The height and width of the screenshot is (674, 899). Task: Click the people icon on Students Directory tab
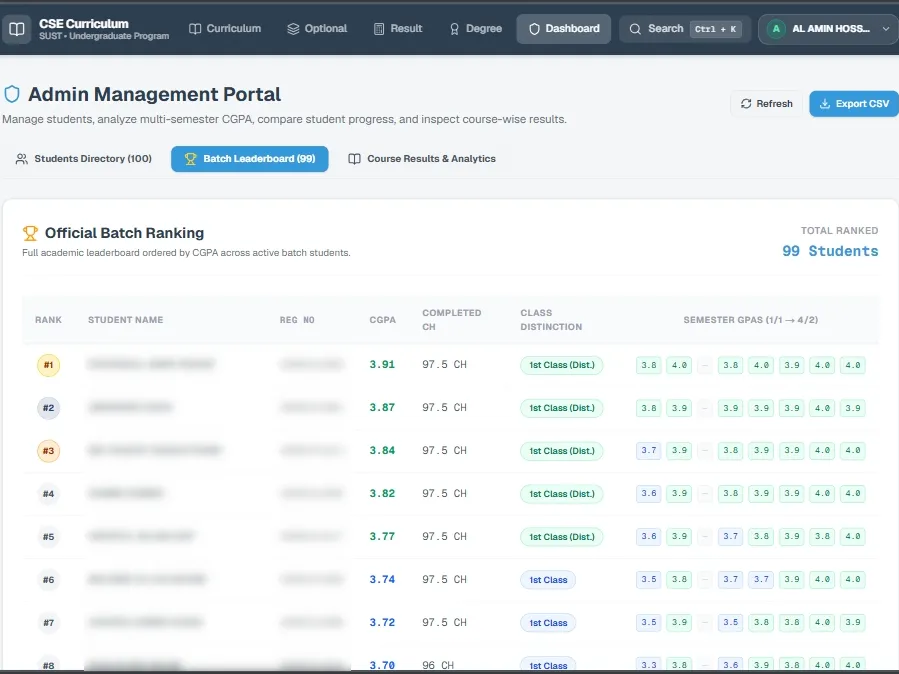(x=21, y=159)
